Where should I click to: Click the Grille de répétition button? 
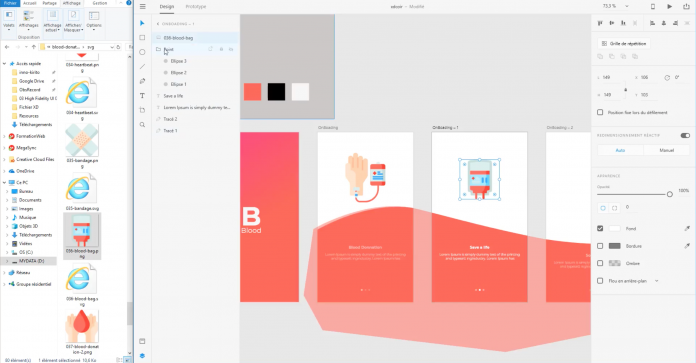point(624,43)
